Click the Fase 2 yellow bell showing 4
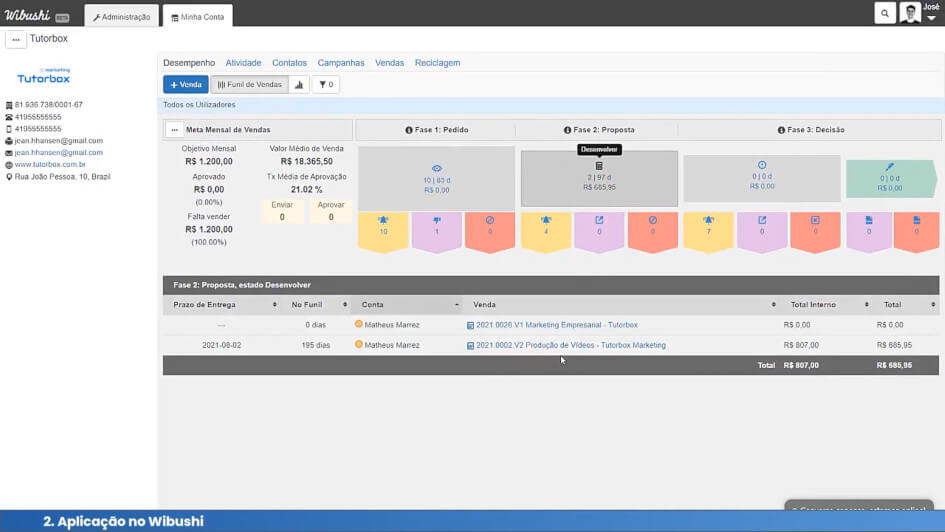 click(x=546, y=231)
